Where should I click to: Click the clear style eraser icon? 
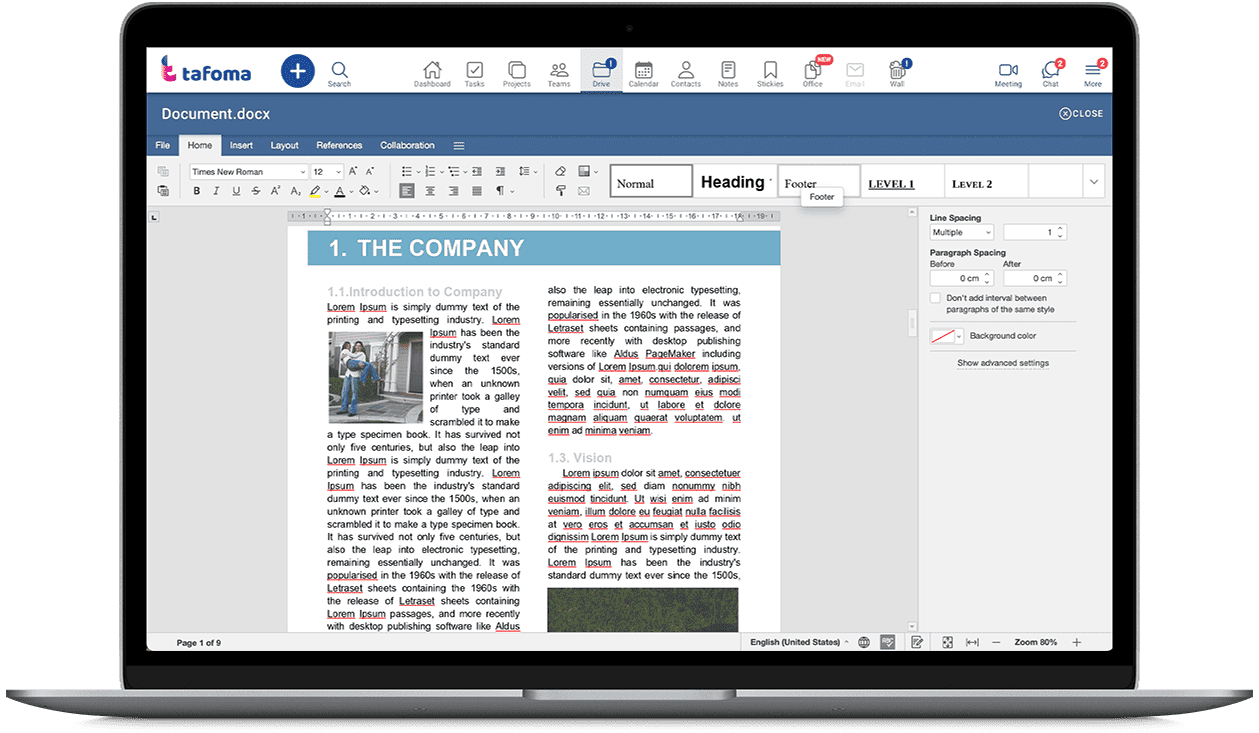coord(560,172)
